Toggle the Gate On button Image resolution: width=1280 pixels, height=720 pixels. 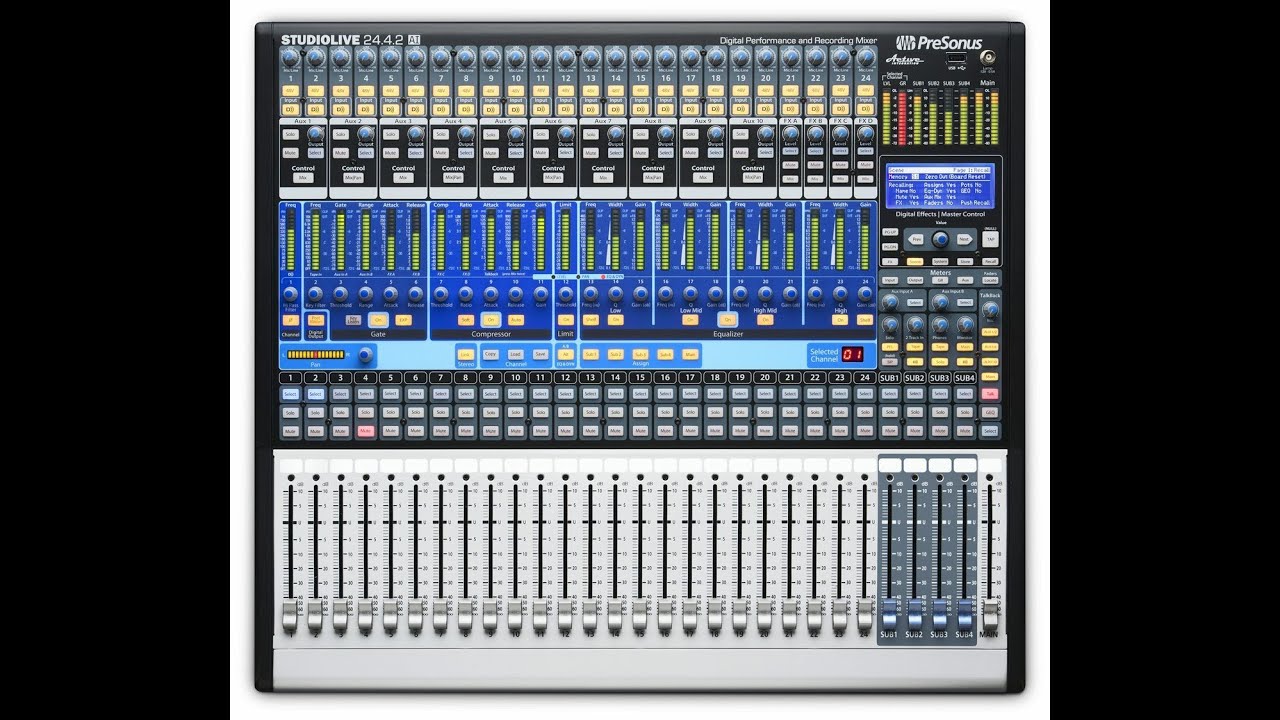click(378, 319)
